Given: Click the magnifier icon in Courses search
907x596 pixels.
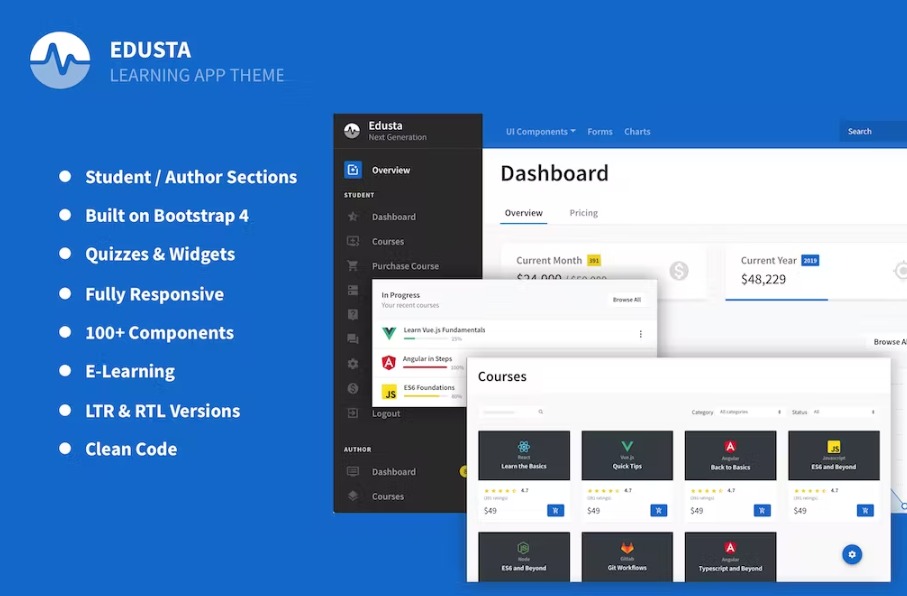Looking at the screenshot, I should (541, 412).
